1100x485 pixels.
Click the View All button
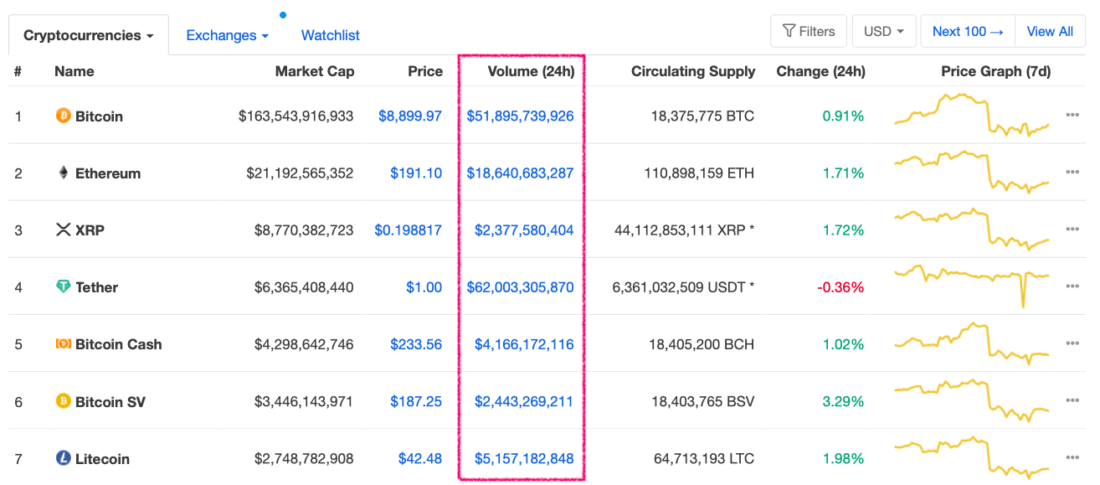(1050, 31)
